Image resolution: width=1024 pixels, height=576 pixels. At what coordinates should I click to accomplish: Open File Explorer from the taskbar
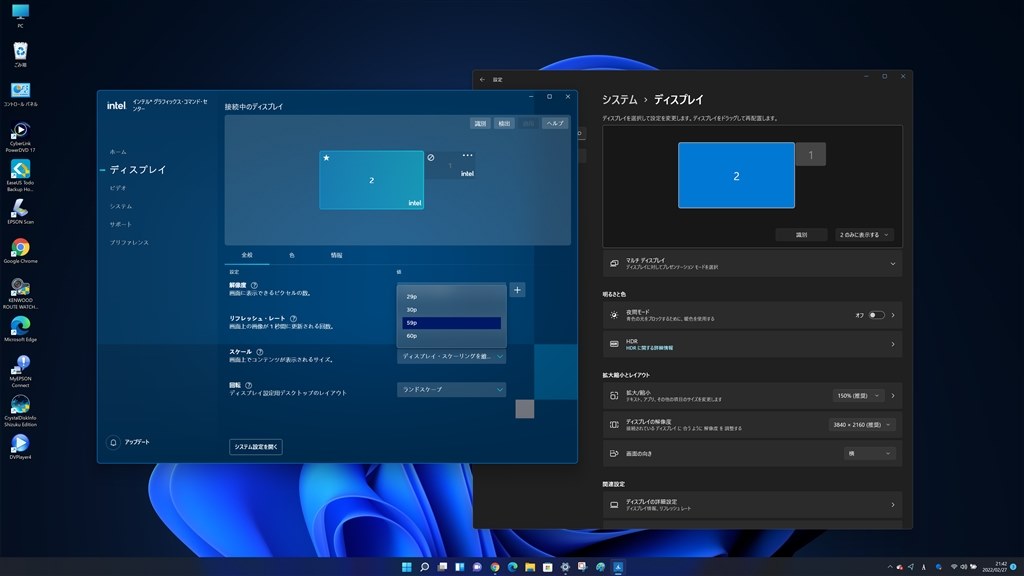(530, 567)
